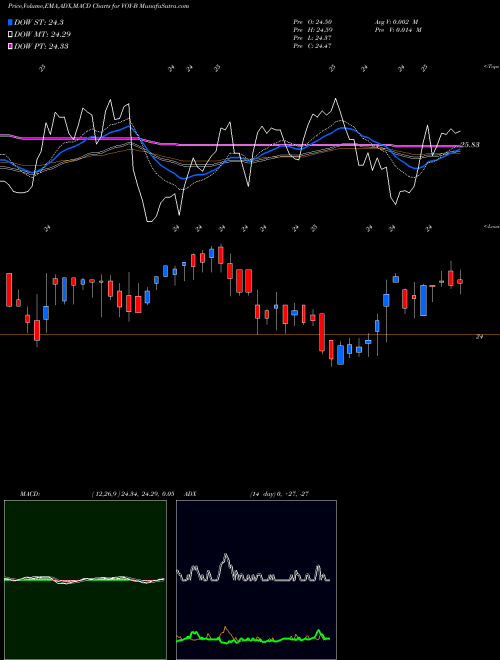
Task: Click the 'ADX' panel heading
Action: pyautogui.click(x=191, y=494)
